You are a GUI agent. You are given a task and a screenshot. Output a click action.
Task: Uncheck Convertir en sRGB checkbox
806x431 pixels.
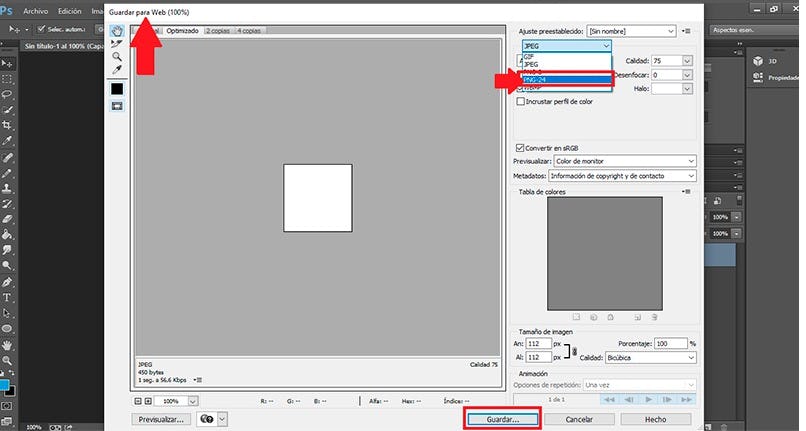[520, 148]
